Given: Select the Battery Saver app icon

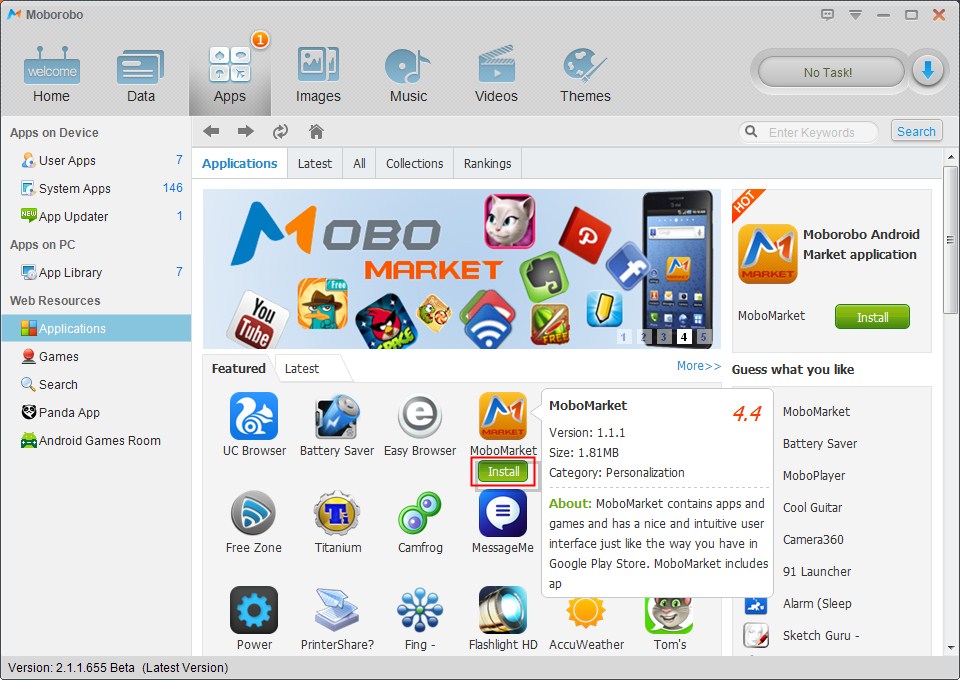Looking at the screenshot, I should (x=336, y=416).
